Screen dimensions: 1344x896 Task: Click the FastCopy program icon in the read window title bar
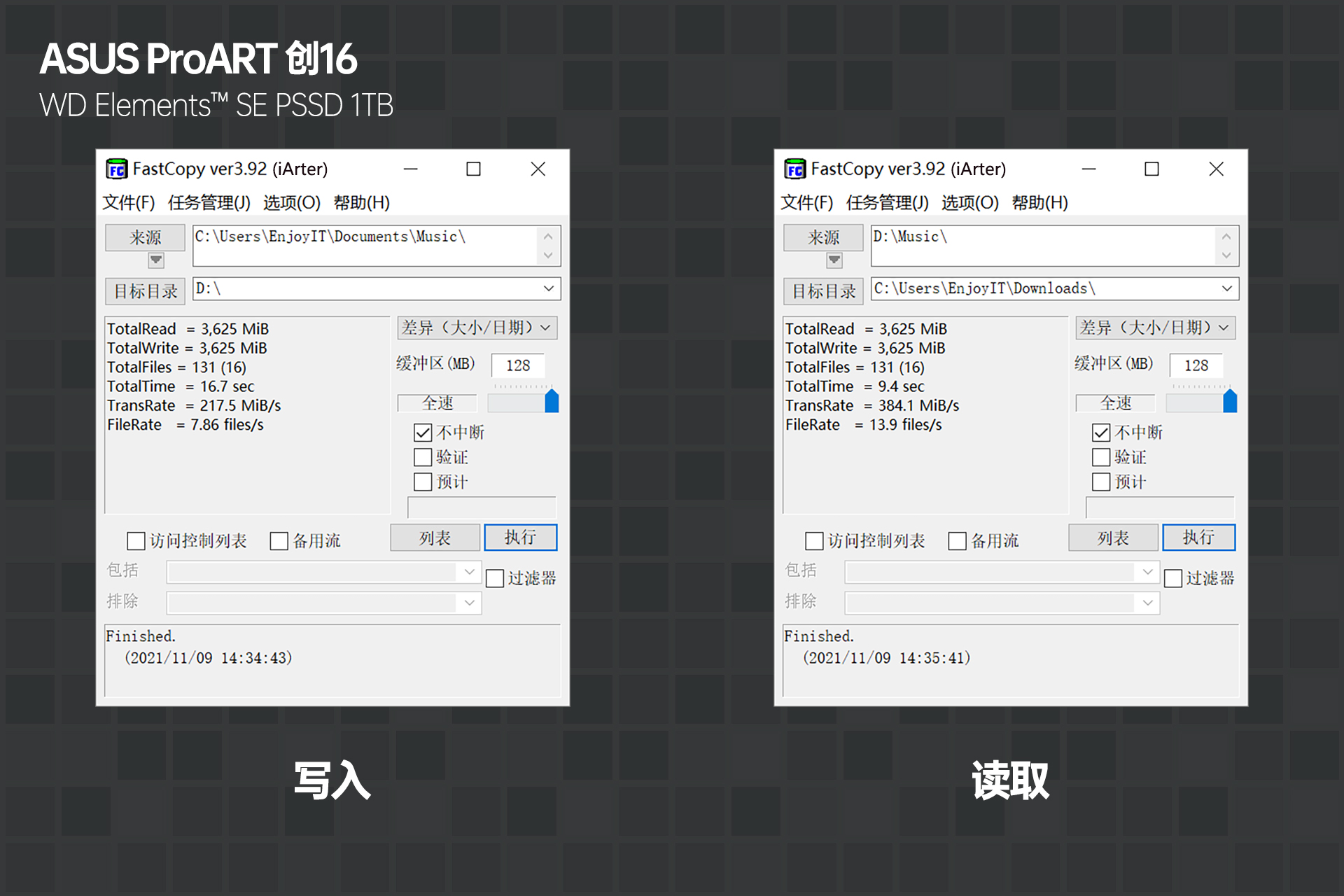tap(797, 169)
